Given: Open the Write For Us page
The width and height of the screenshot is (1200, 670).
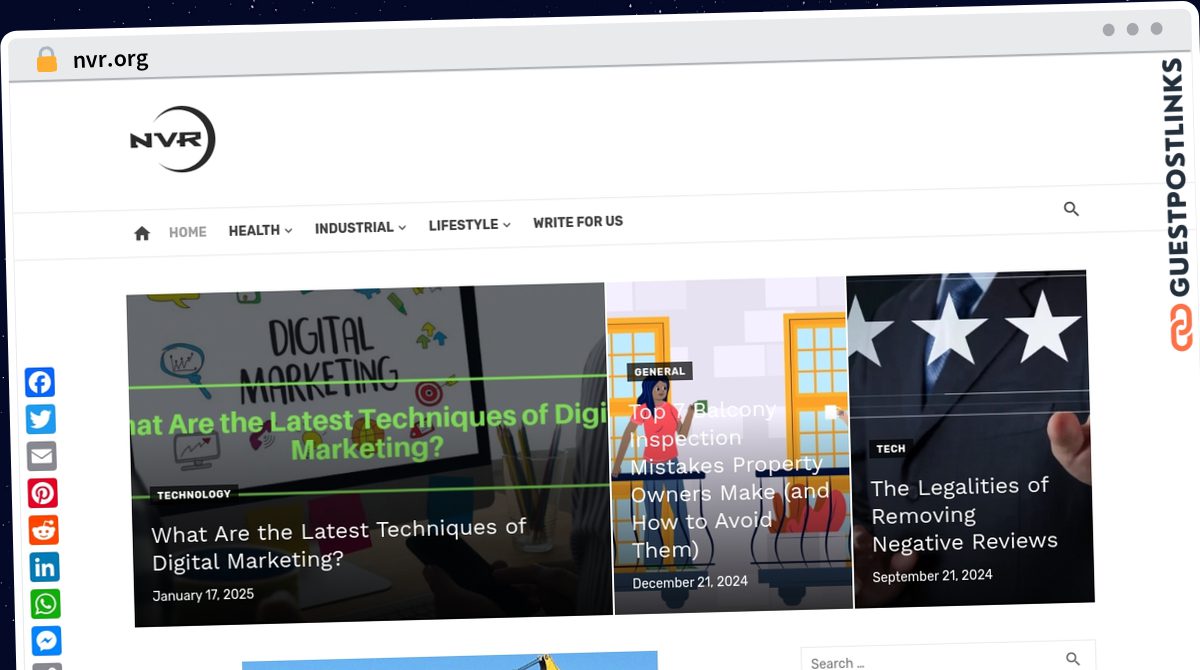Looking at the screenshot, I should point(578,222).
